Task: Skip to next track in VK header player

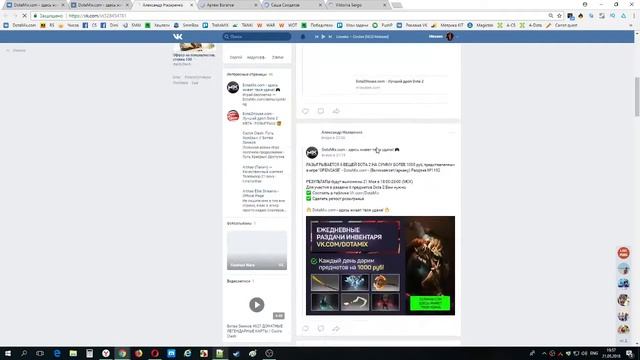Action: pyautogui.click(x=330, y=37)
